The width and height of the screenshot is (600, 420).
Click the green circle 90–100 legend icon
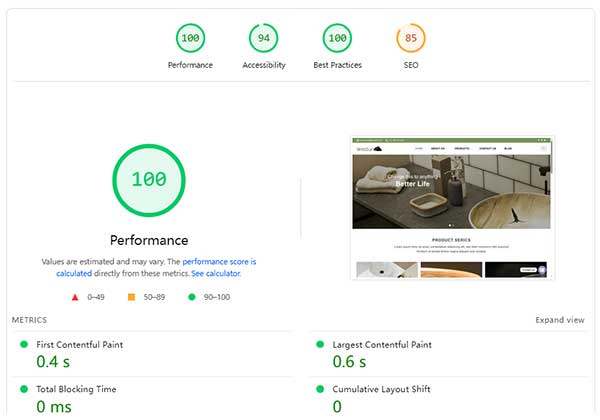[x=191, y=297]
